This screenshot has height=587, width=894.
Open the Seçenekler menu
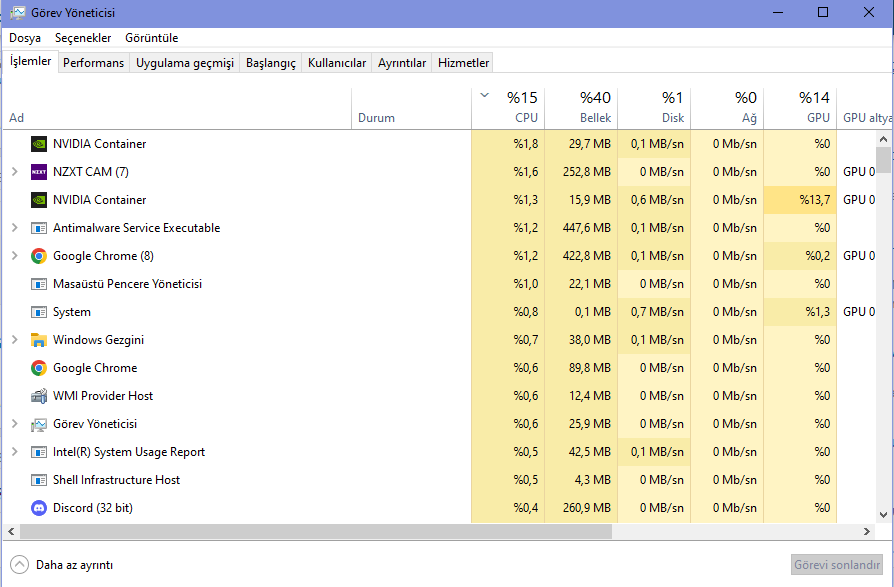[83, 38]
